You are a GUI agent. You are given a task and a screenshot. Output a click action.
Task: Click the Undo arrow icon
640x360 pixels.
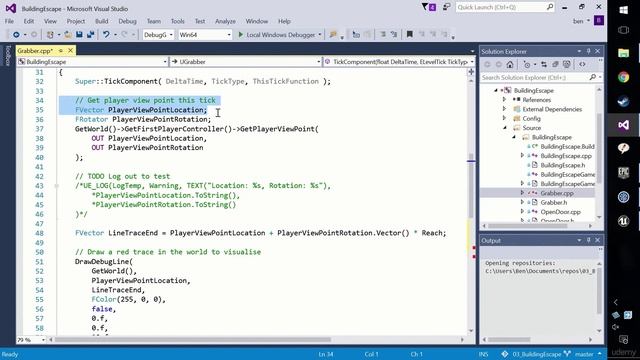point(106,35)
